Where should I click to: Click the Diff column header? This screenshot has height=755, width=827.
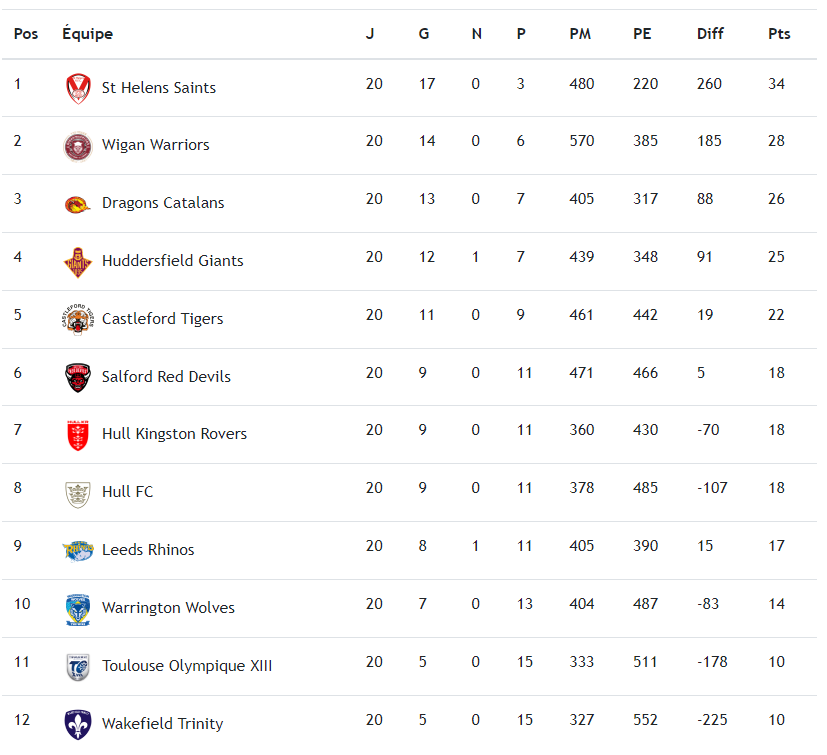(710, 34)
